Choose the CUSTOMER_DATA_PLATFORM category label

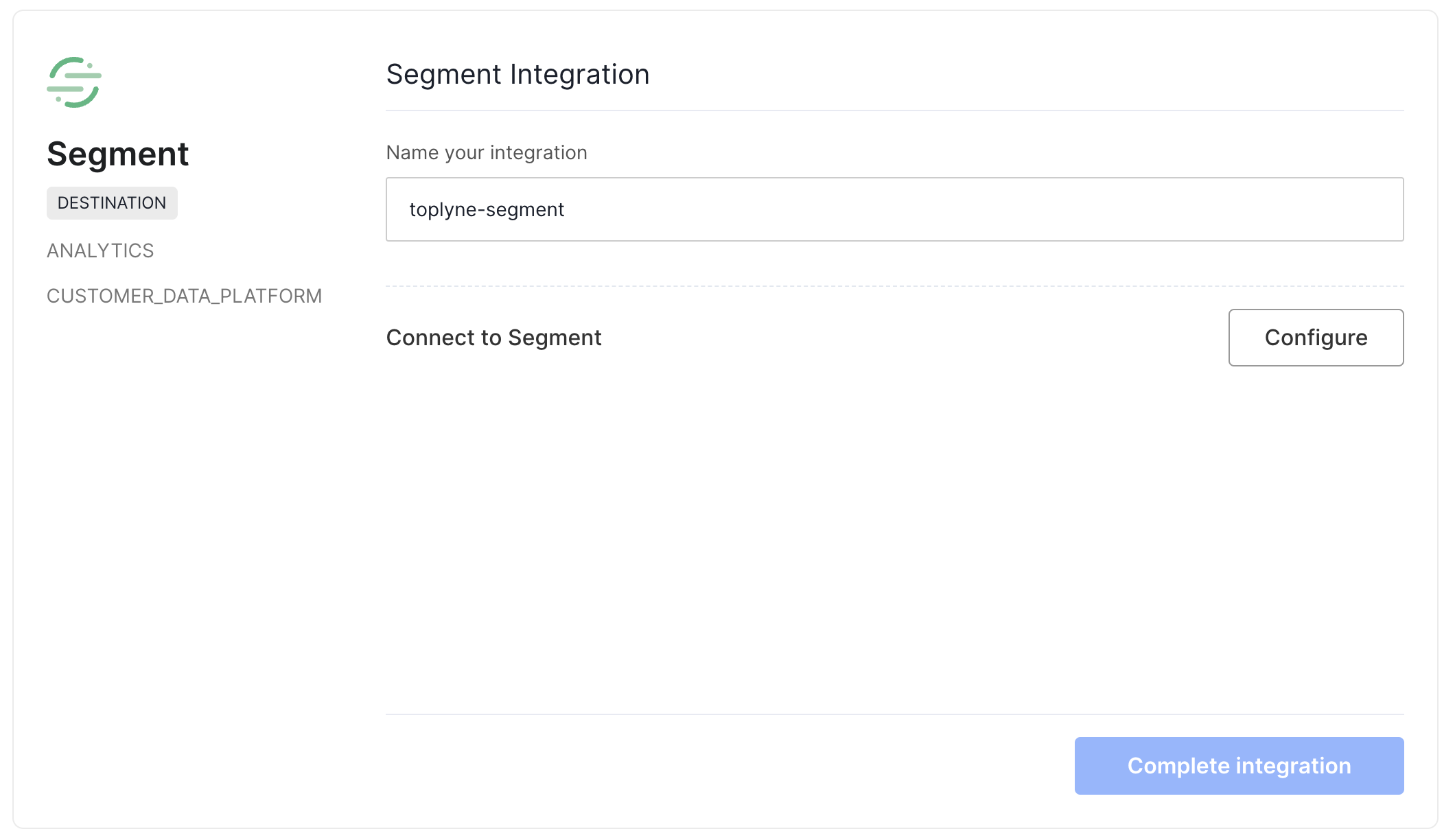click(x=184, y=296)
